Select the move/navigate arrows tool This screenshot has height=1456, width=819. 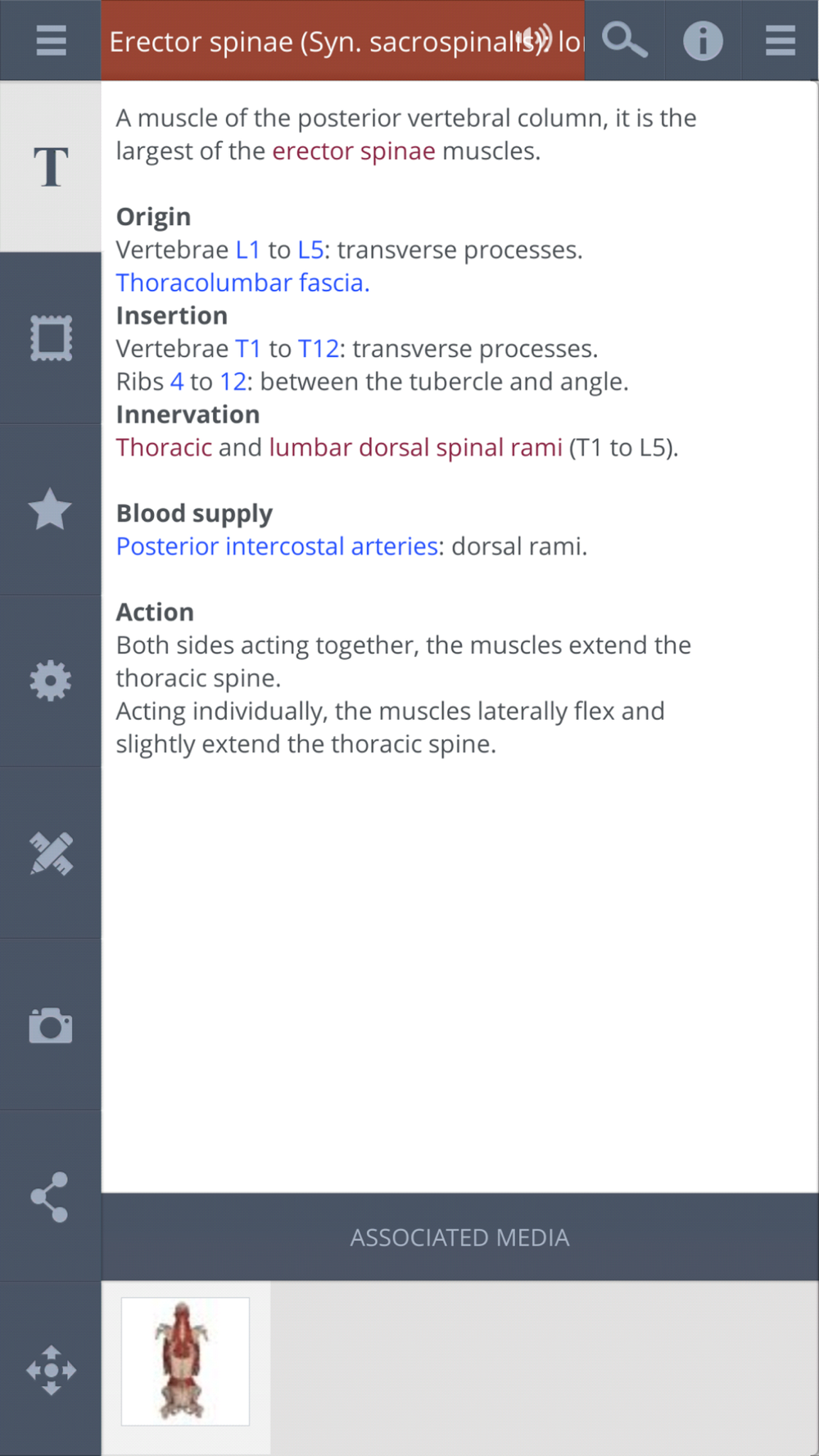pos(51,1369)
